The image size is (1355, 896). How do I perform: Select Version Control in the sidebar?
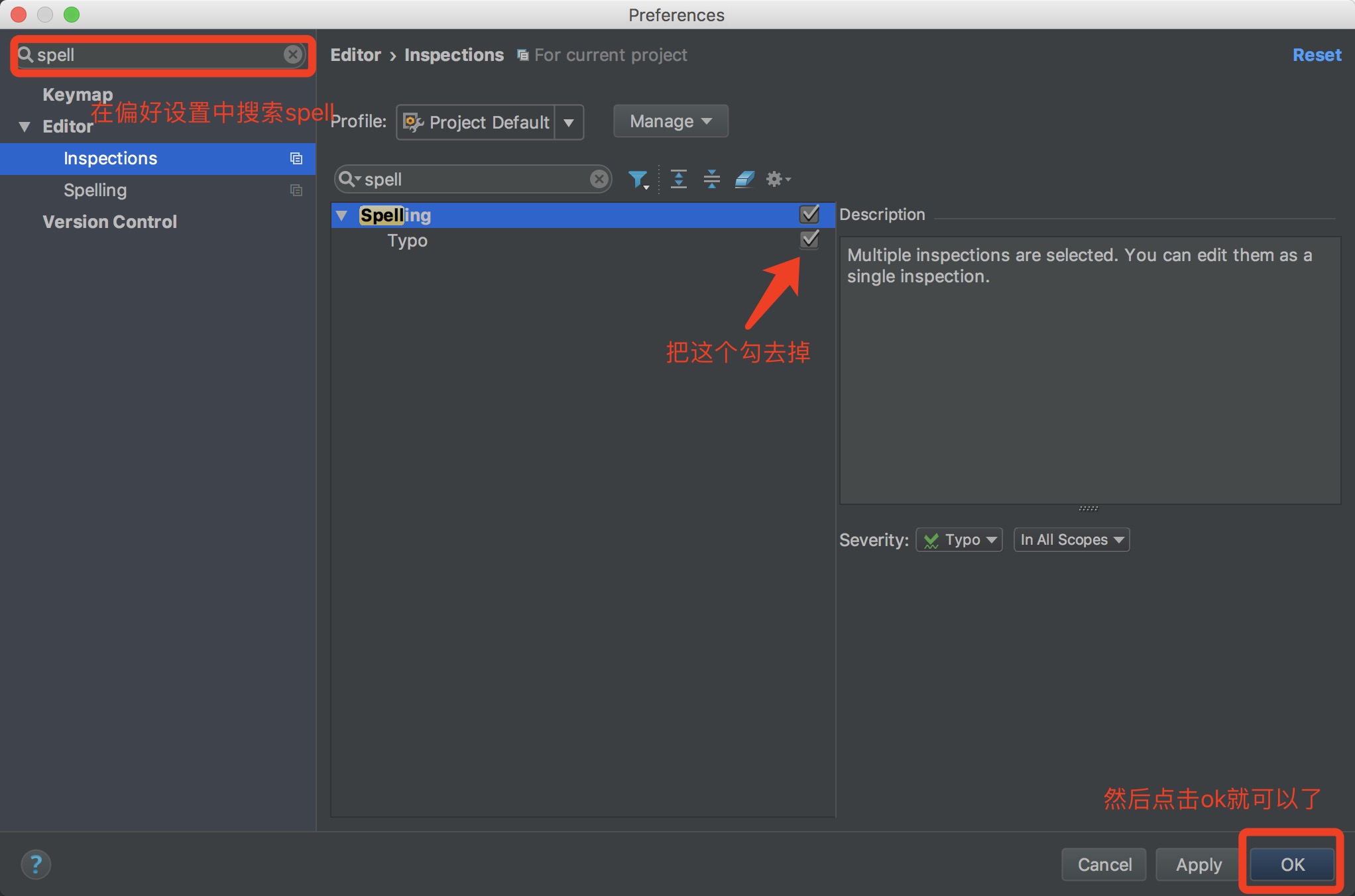(x=109, y=222)
